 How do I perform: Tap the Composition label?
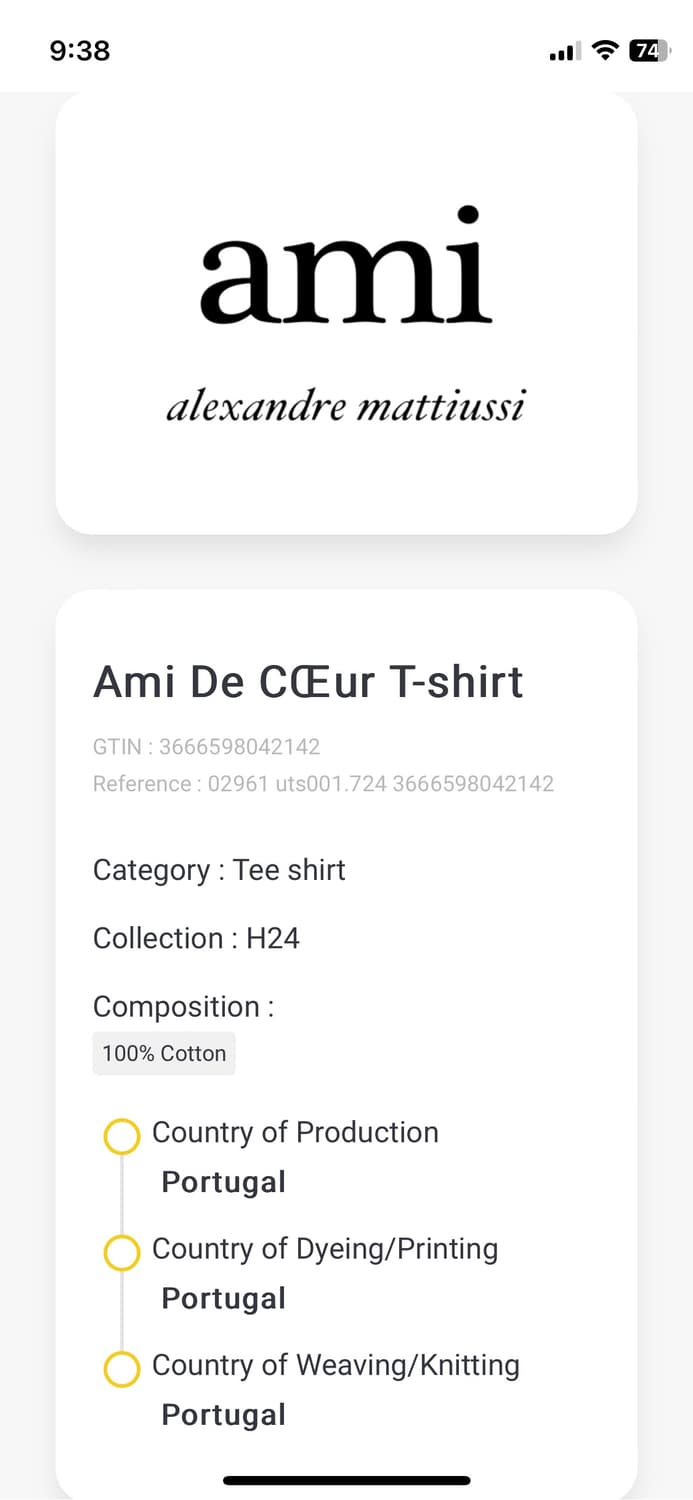(183, 1006)
